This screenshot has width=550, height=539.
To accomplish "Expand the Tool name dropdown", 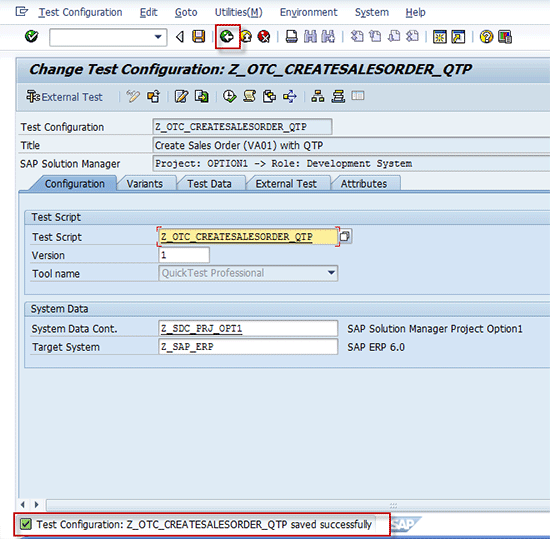I will [331, 273].
